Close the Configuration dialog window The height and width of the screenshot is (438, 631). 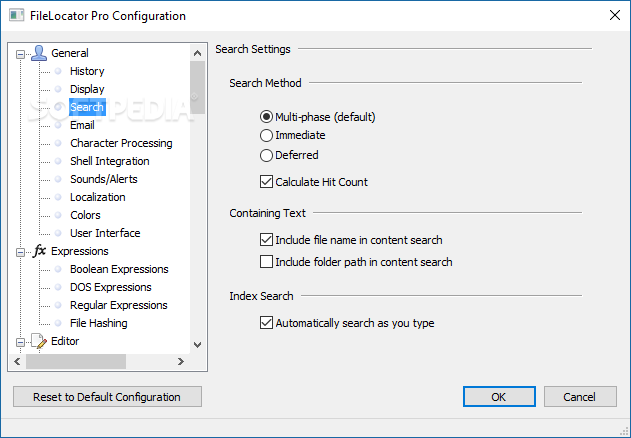[615, 15]
